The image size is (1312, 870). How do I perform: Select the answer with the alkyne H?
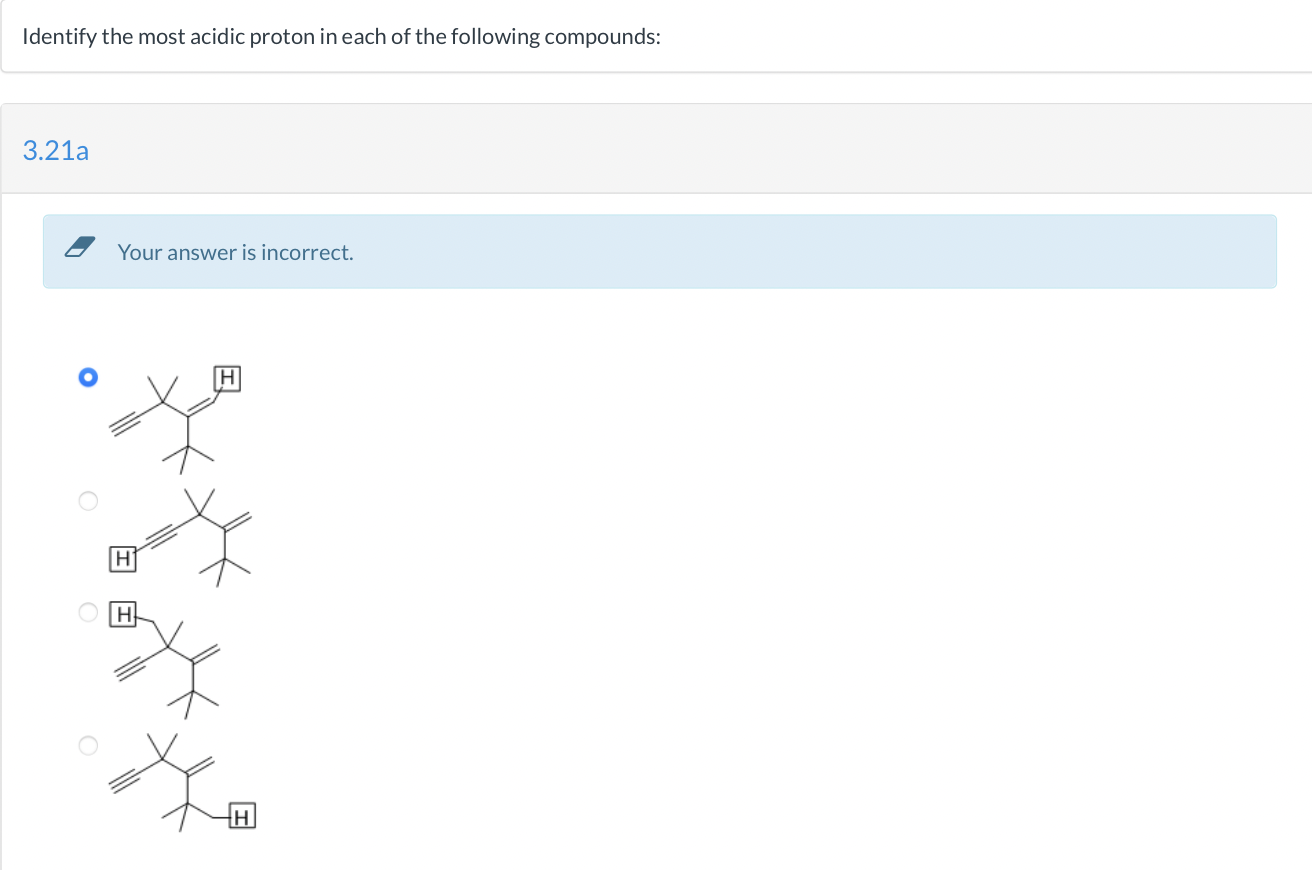88,501
